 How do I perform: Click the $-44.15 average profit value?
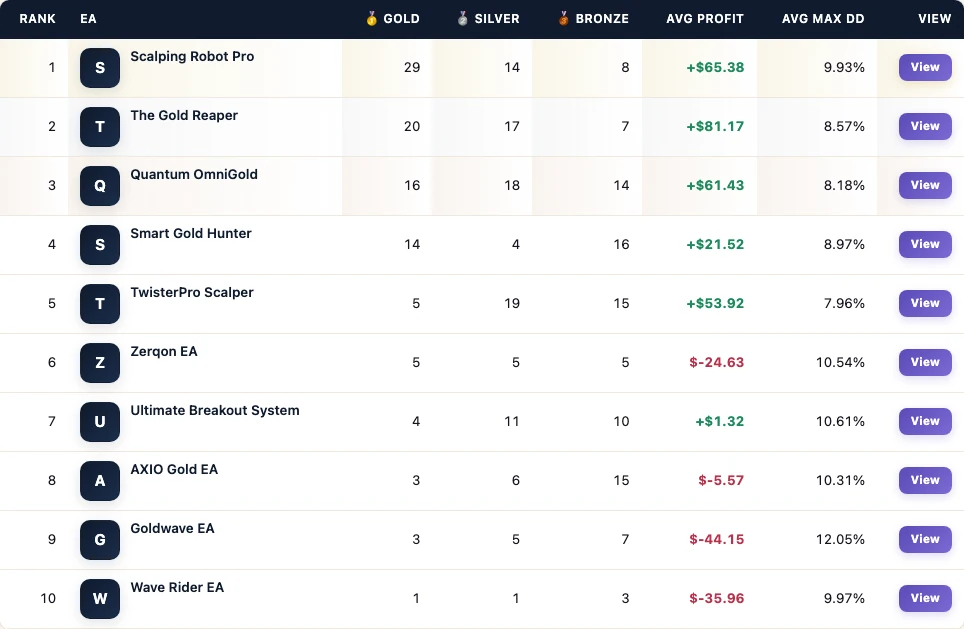coord(717,539)
